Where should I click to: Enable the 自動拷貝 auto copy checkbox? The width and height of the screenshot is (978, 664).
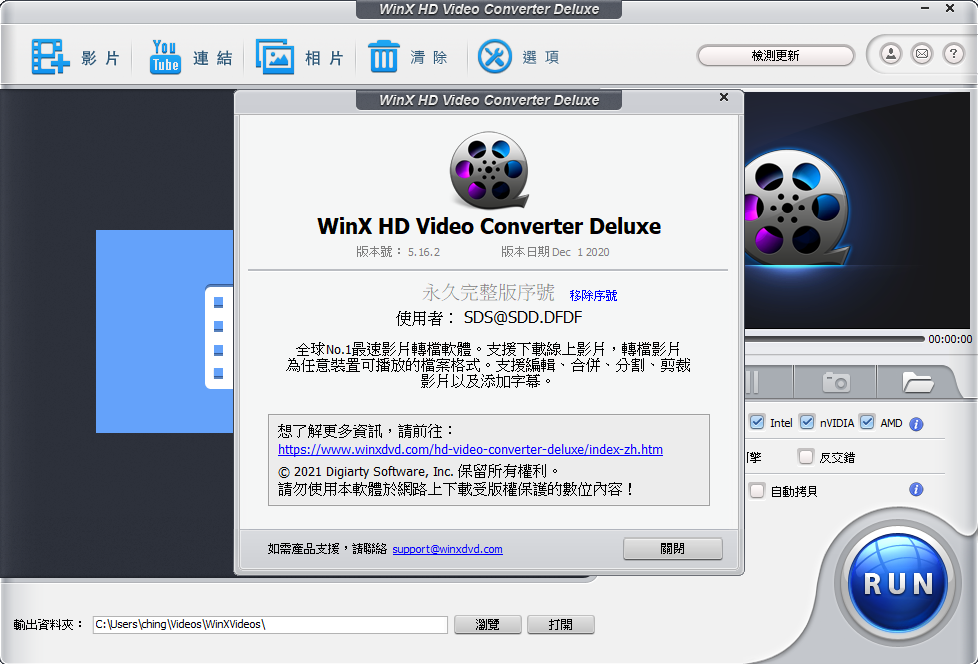point(757,491)
